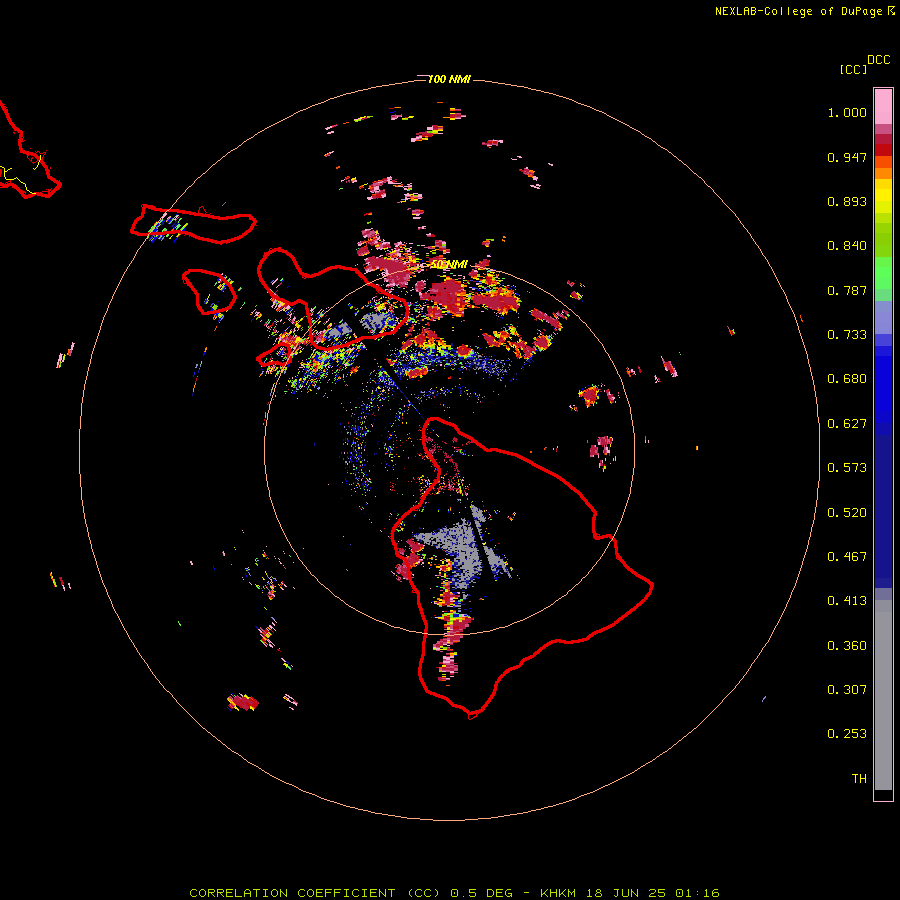Select the 0.573 scale value

coord(847,468)
